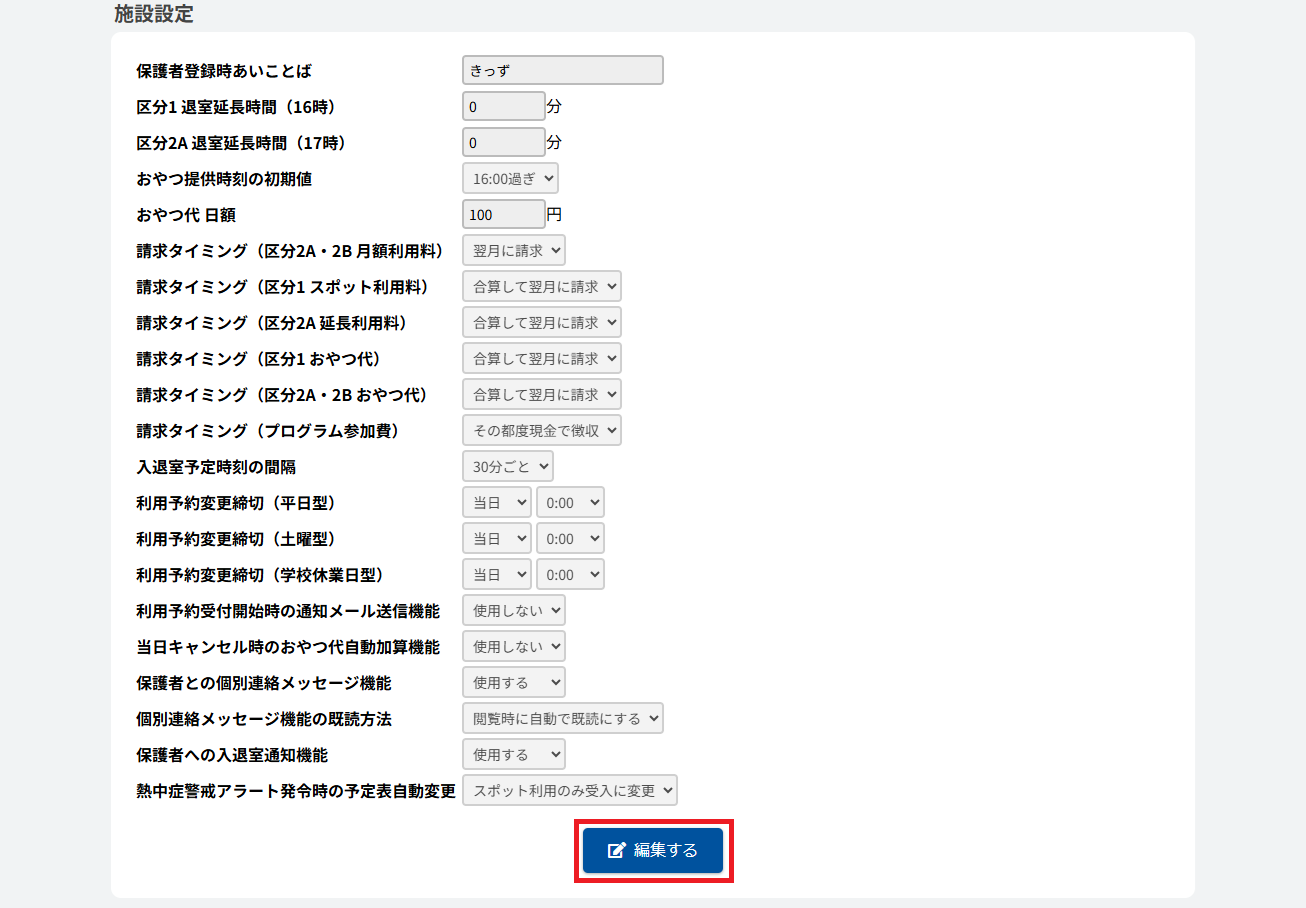
Task: Open 区分2A 延長利用料 billing dropdown
Action: (x=541, y=322)
